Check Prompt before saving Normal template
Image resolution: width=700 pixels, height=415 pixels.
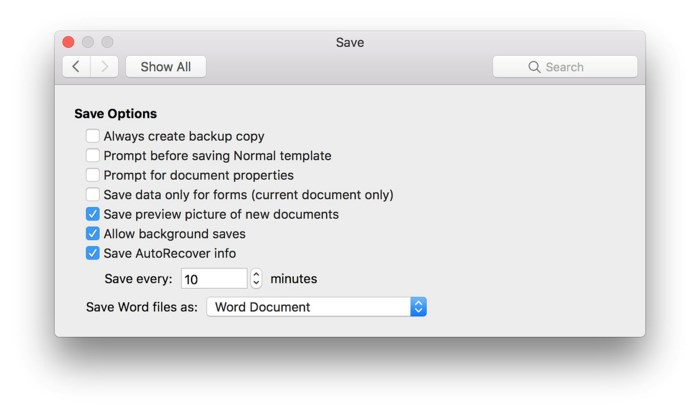93,156
